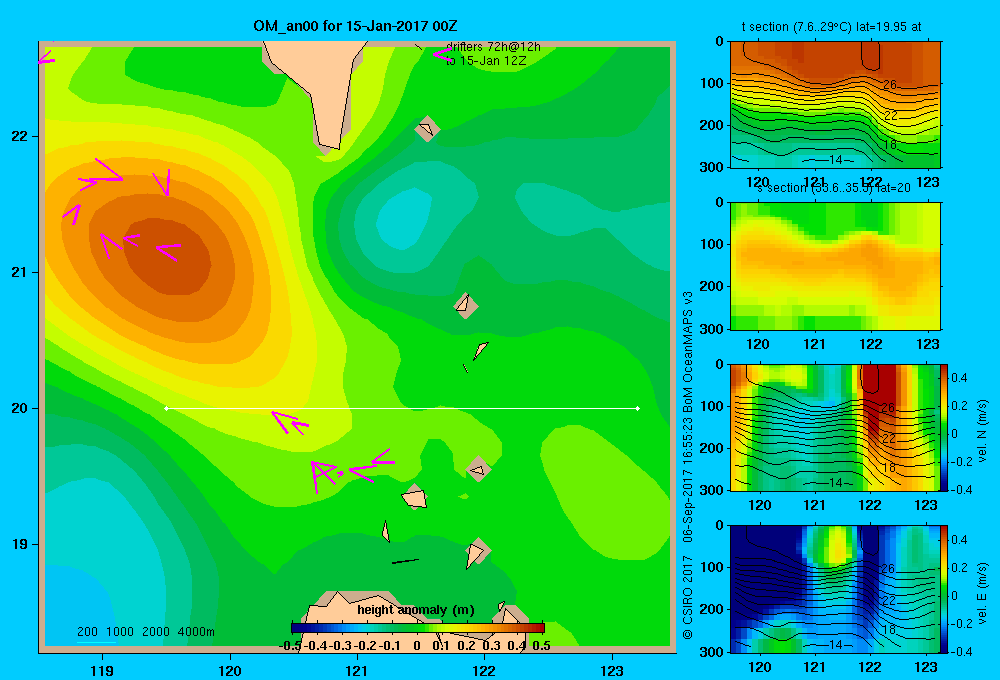1000x680 pixels.
Task: Click the "OM_an00 for 15-Jan-2017 00Z" title
Action: click(x=355, y=26)
